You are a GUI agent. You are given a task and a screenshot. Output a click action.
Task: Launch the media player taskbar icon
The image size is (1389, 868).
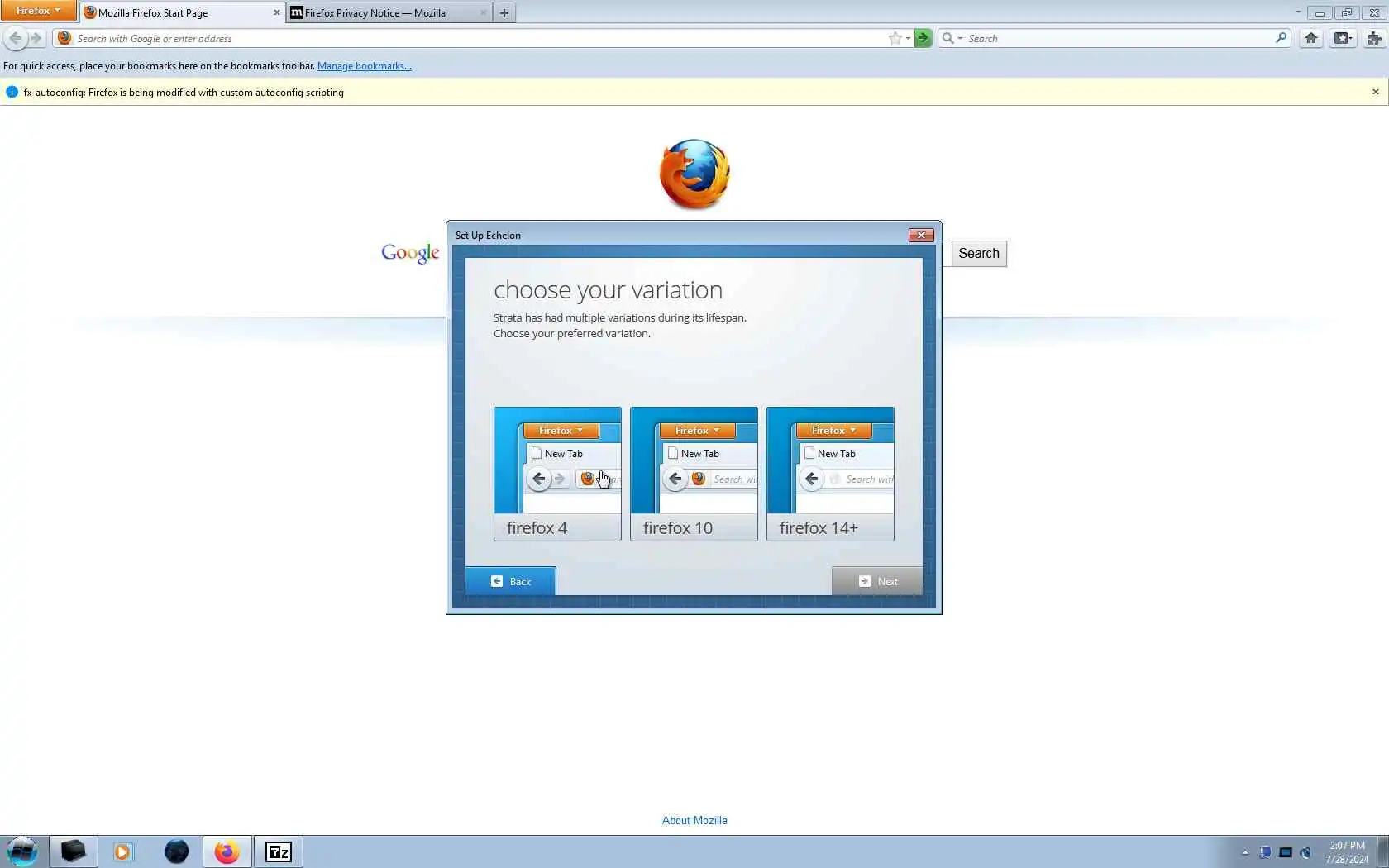[x=123, y=851]
